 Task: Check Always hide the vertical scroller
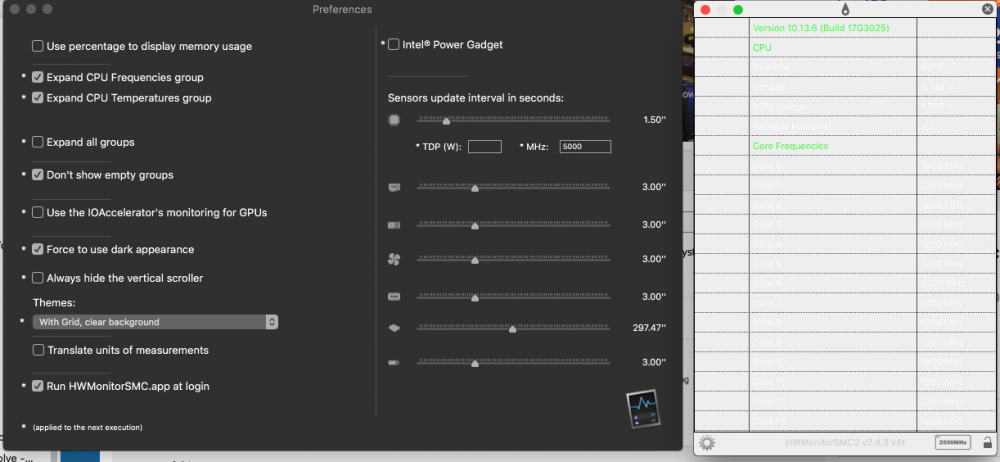click(38, 278)
